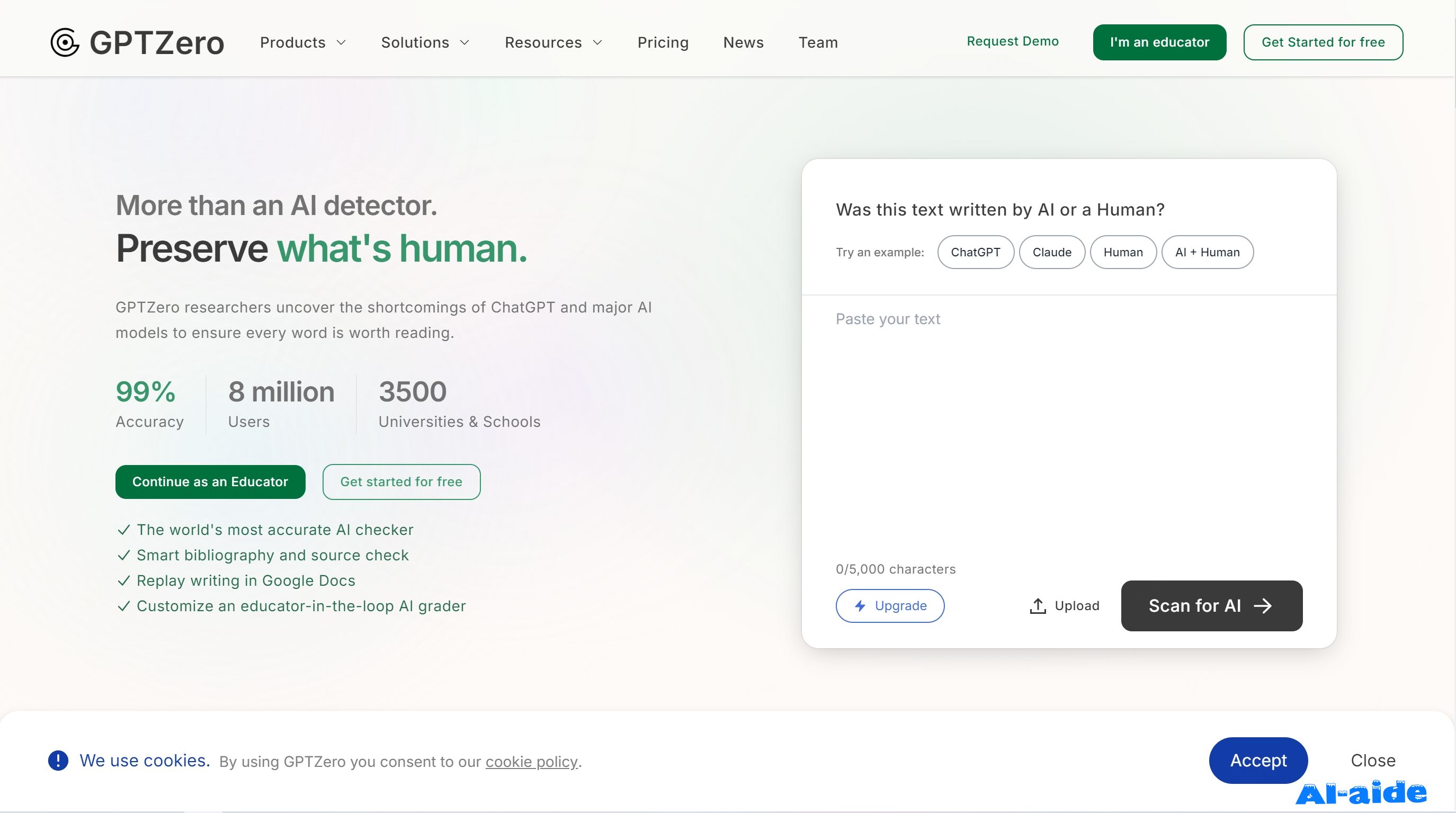Click the lightning bolt icon in Upgrade
This screenshot has height=813, width=1456.
(860, 606)
